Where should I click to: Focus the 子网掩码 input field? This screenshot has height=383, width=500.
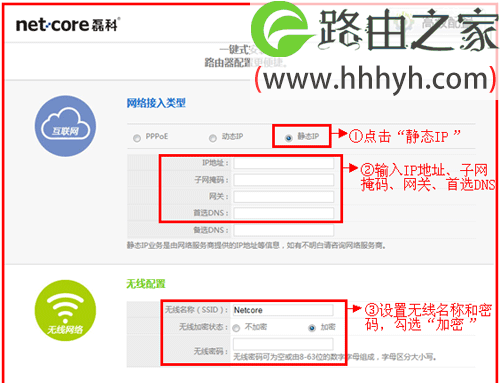284,180
